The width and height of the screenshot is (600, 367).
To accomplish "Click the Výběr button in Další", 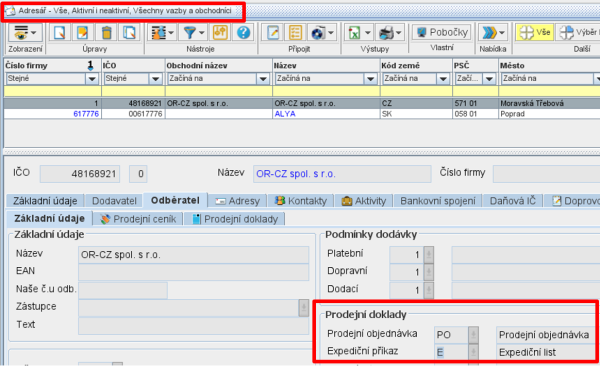I will coord(579,32).
